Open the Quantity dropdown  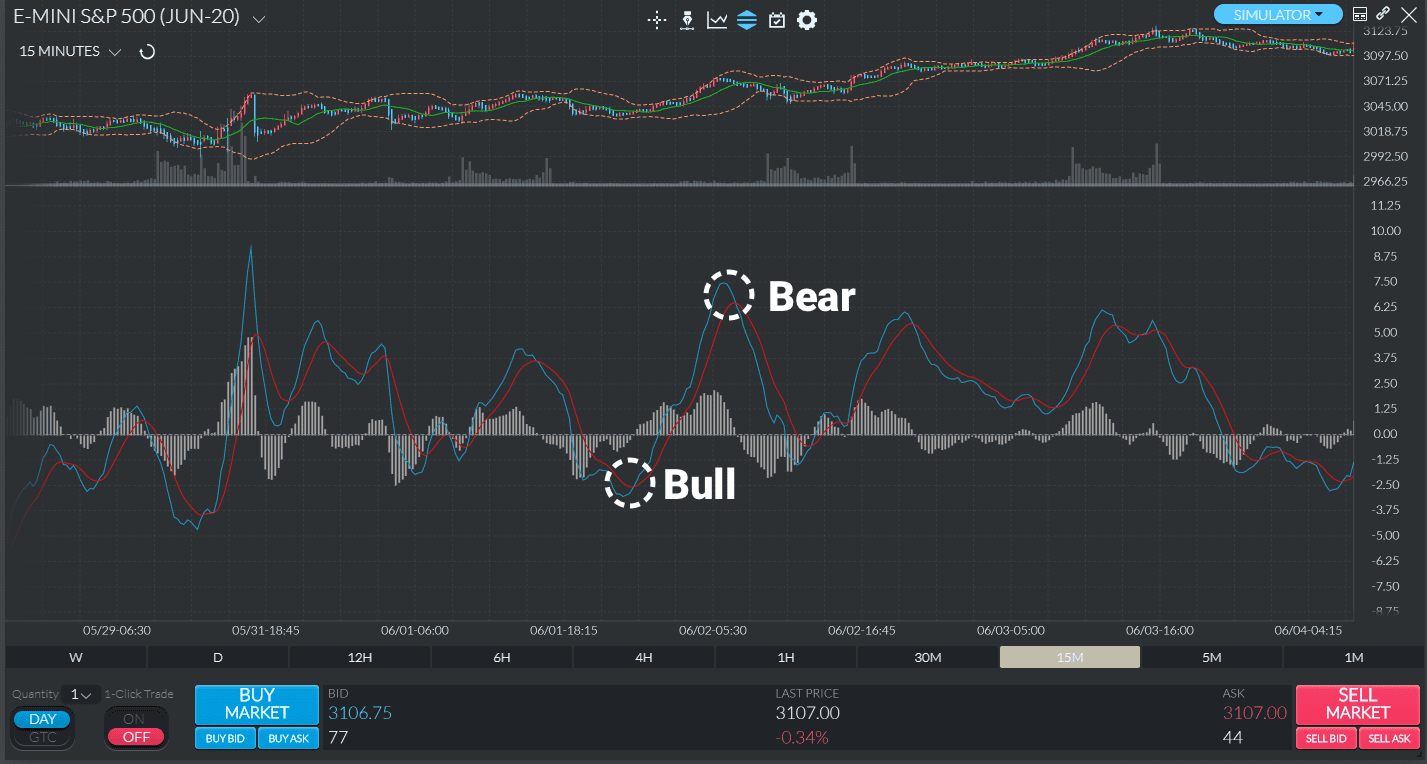(80, 694)
